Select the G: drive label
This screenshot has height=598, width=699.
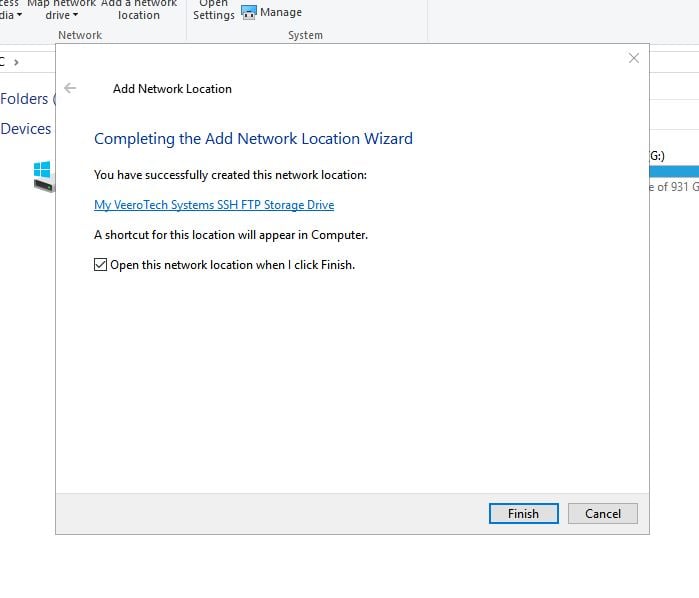(x=657, y=155)
